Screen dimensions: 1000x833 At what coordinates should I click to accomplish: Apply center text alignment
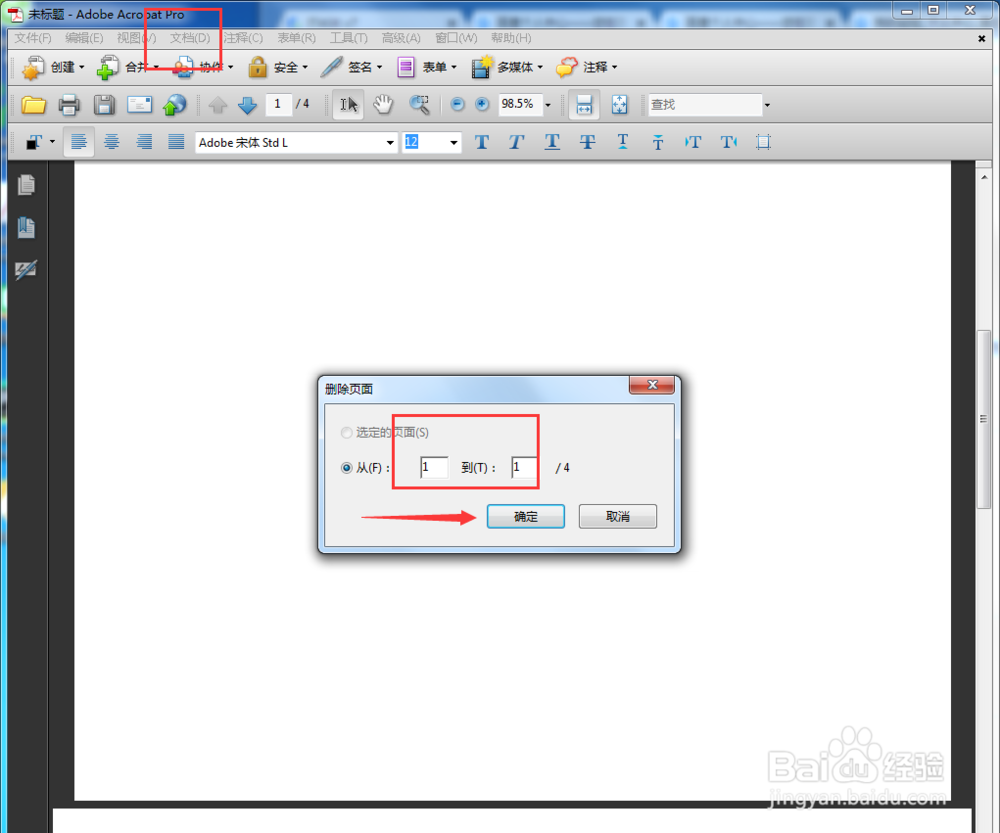(112, 142)
